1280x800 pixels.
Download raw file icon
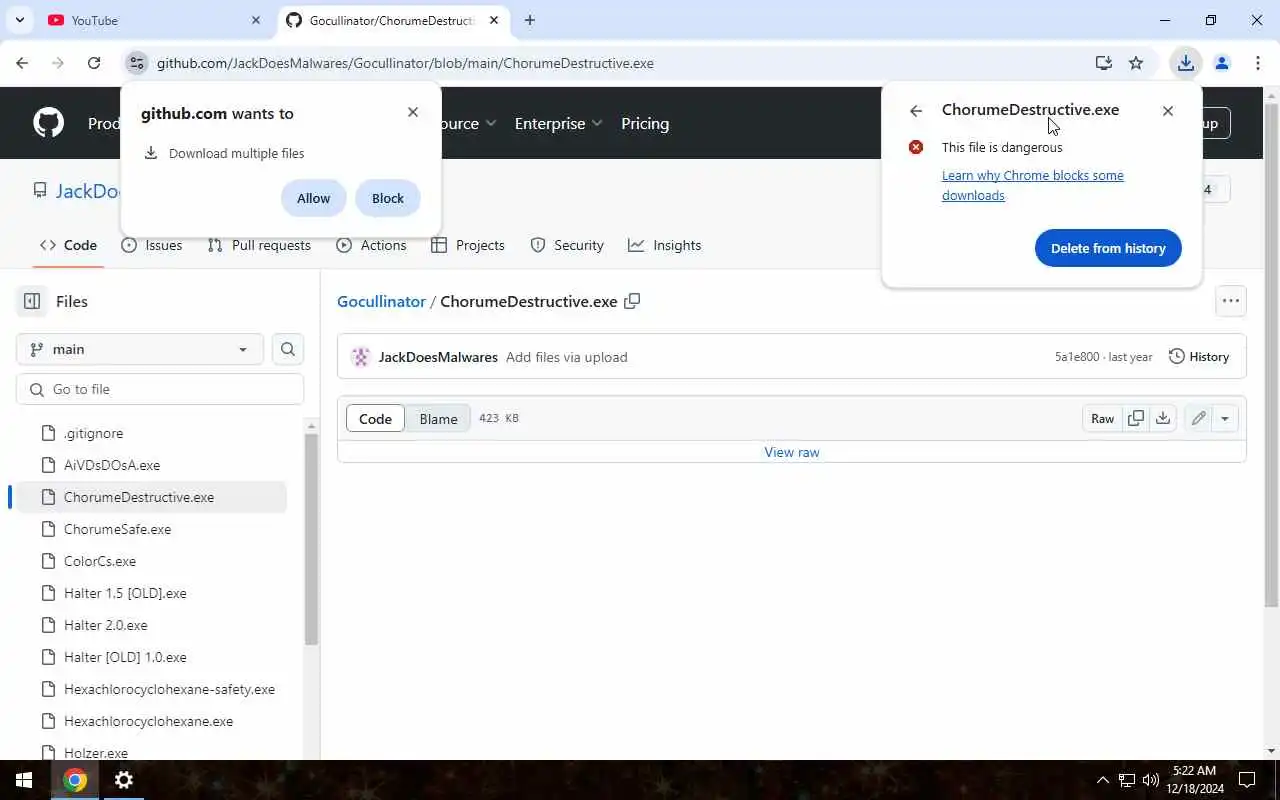pyautogui.click(x=1163, y=418)
